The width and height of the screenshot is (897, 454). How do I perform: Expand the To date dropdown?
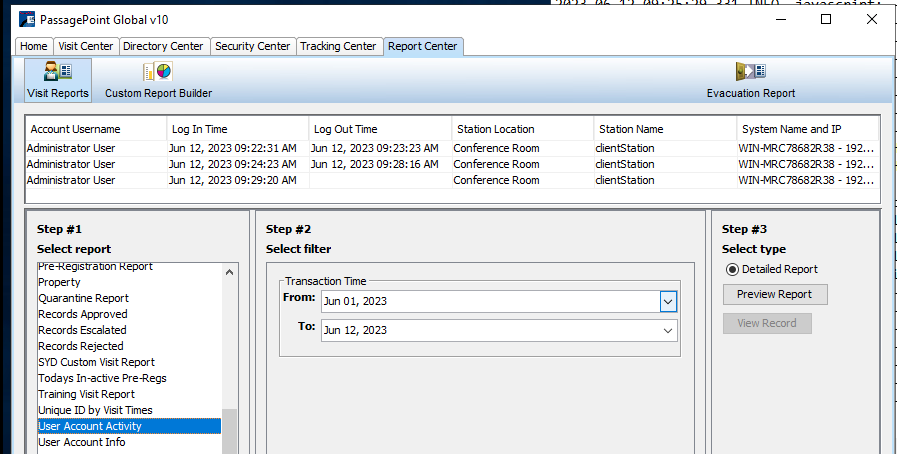668,330
